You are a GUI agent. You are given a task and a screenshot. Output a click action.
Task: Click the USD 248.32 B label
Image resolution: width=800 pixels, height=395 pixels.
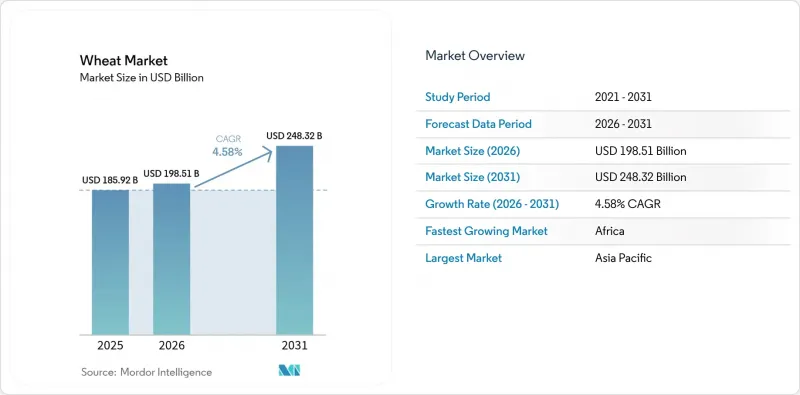(294, 136)
